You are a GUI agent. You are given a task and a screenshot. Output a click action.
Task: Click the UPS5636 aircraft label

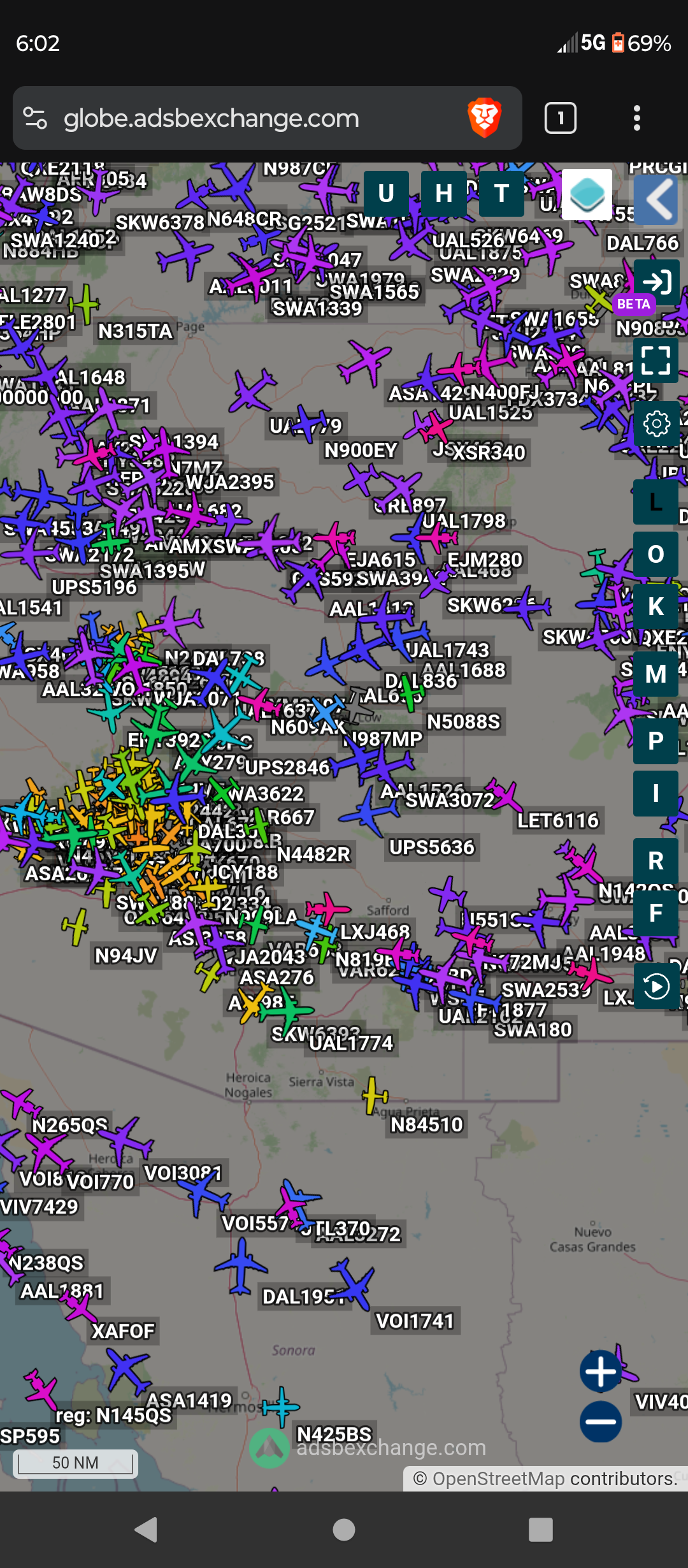pyautogui.click(x=432, y=847)
